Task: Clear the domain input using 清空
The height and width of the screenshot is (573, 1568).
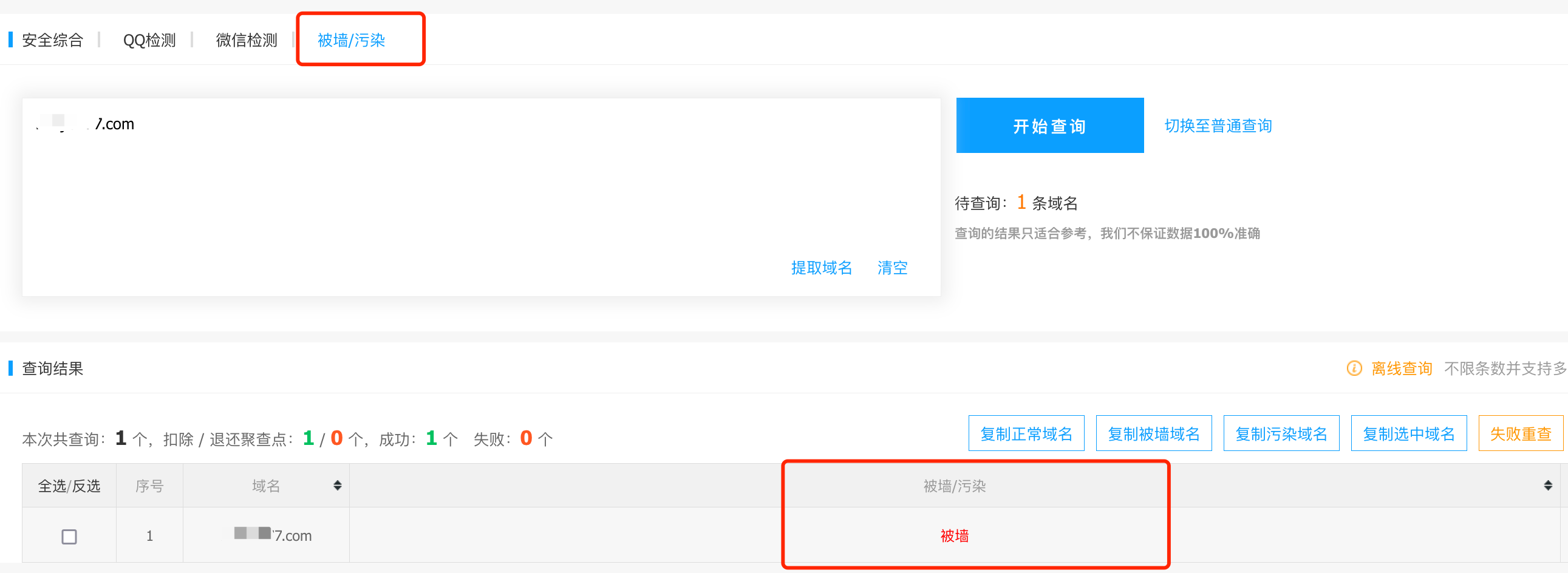Action: (892, 268)
